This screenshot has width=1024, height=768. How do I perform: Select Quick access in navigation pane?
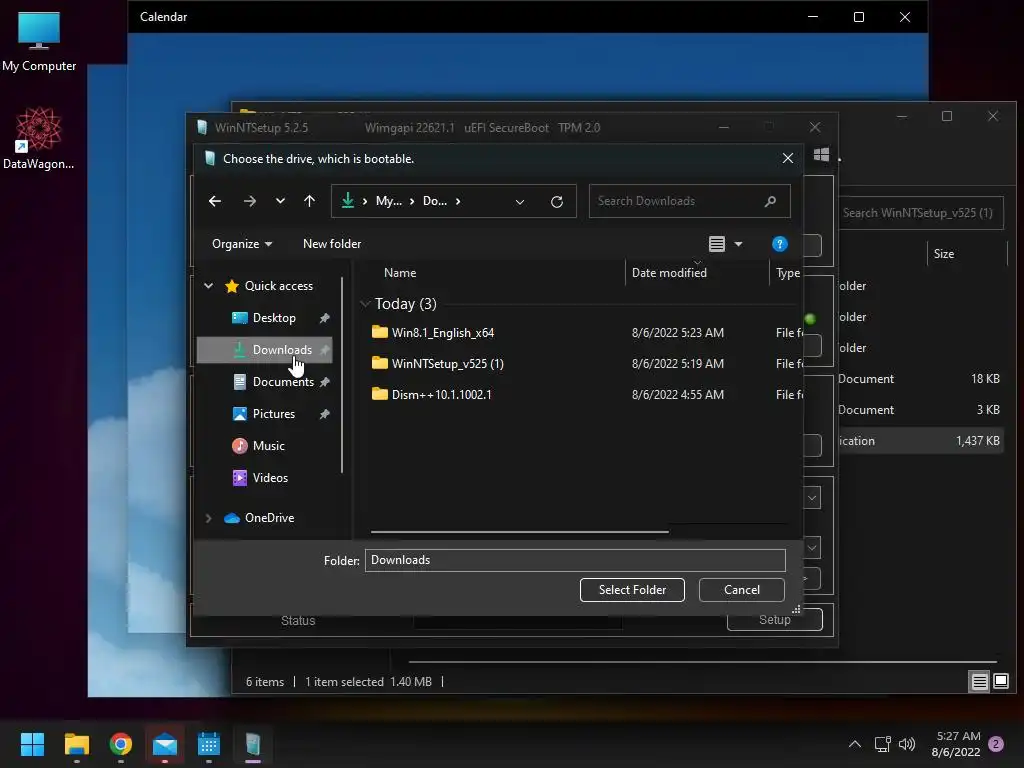268,285
